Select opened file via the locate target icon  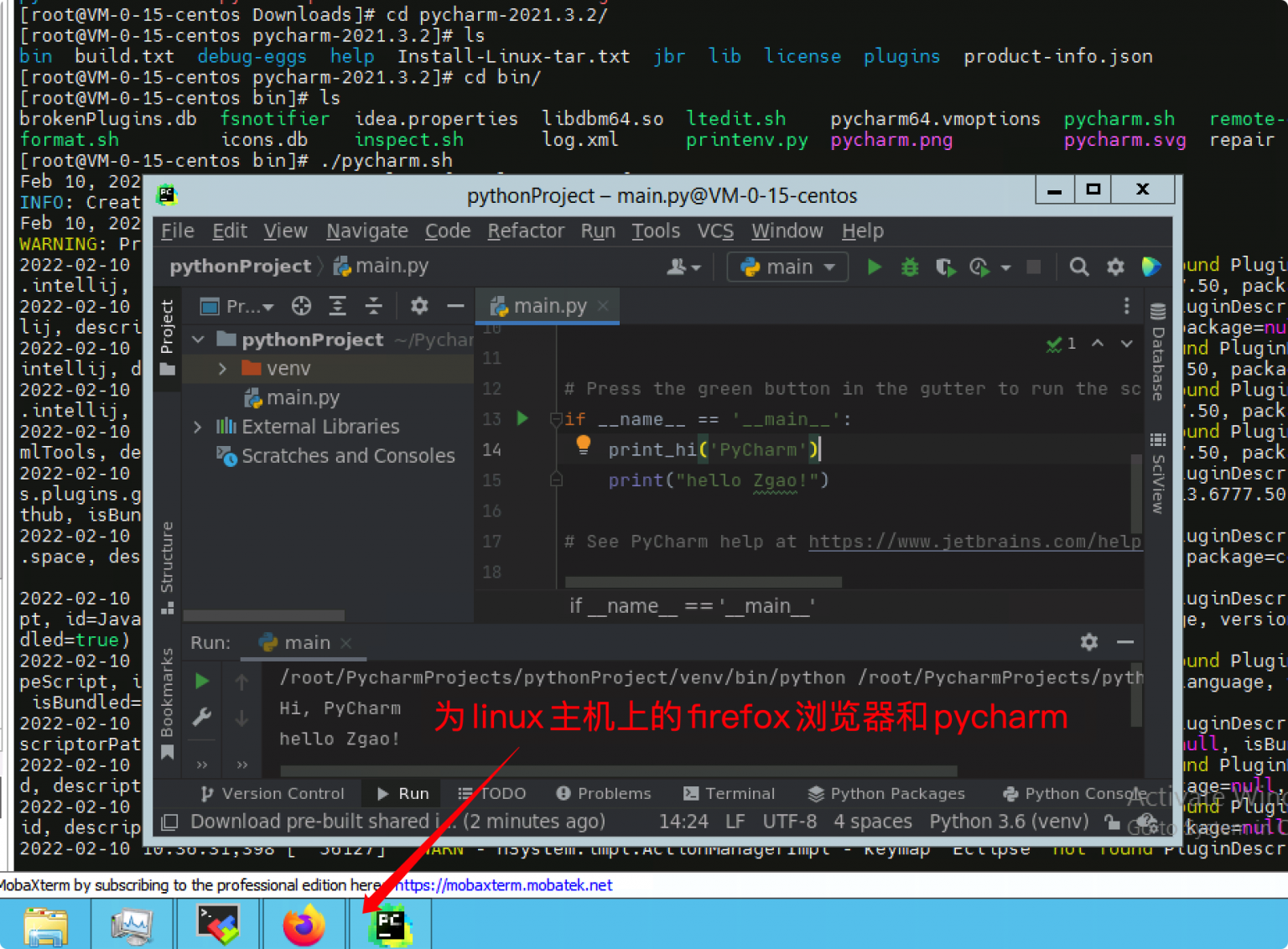301,306
